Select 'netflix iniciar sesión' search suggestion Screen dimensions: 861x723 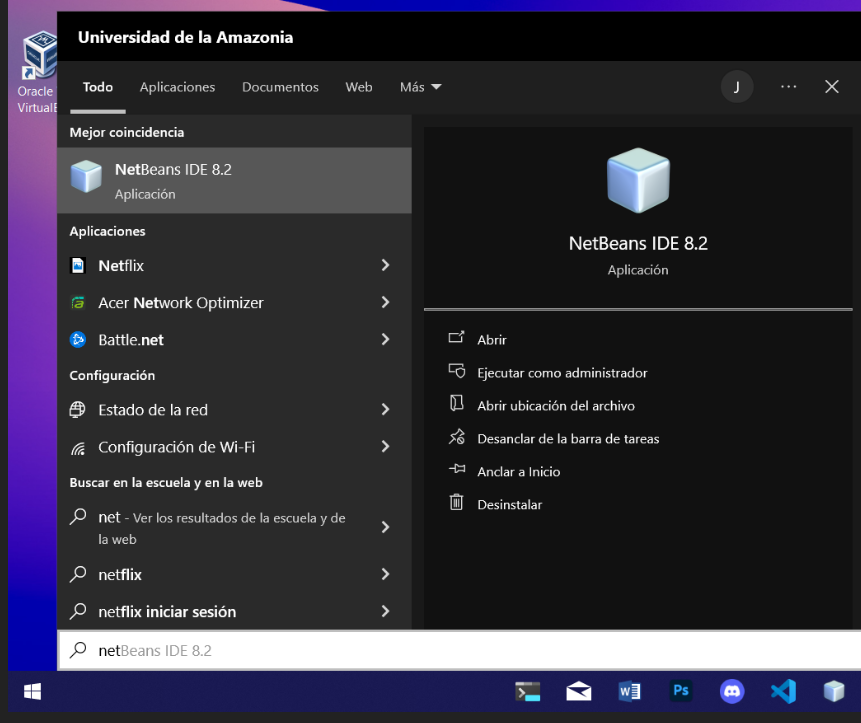coord(234,611)
